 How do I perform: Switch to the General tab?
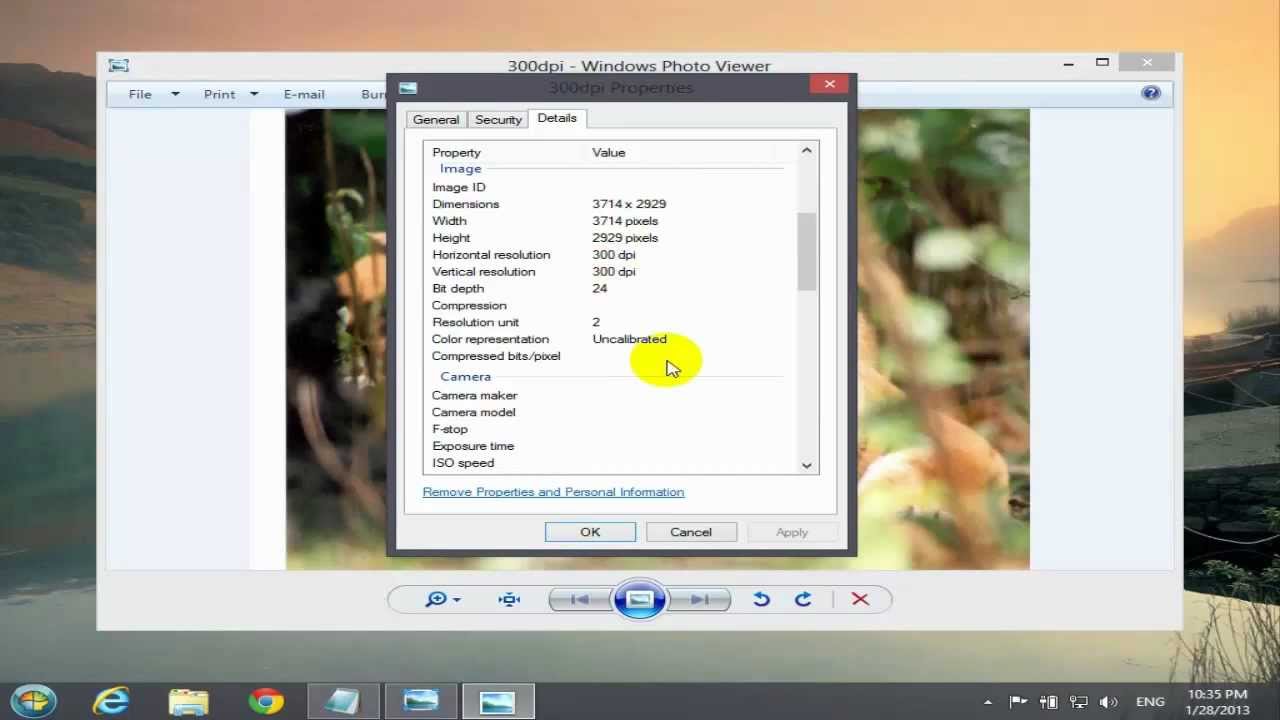pyautogui.click(x=436, y=119)
